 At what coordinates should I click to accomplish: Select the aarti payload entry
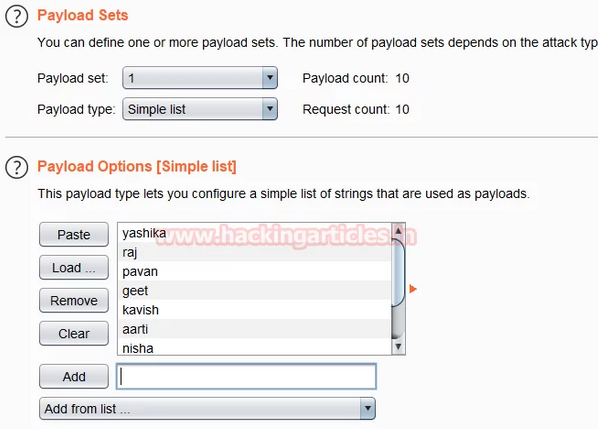click(253, 329)
